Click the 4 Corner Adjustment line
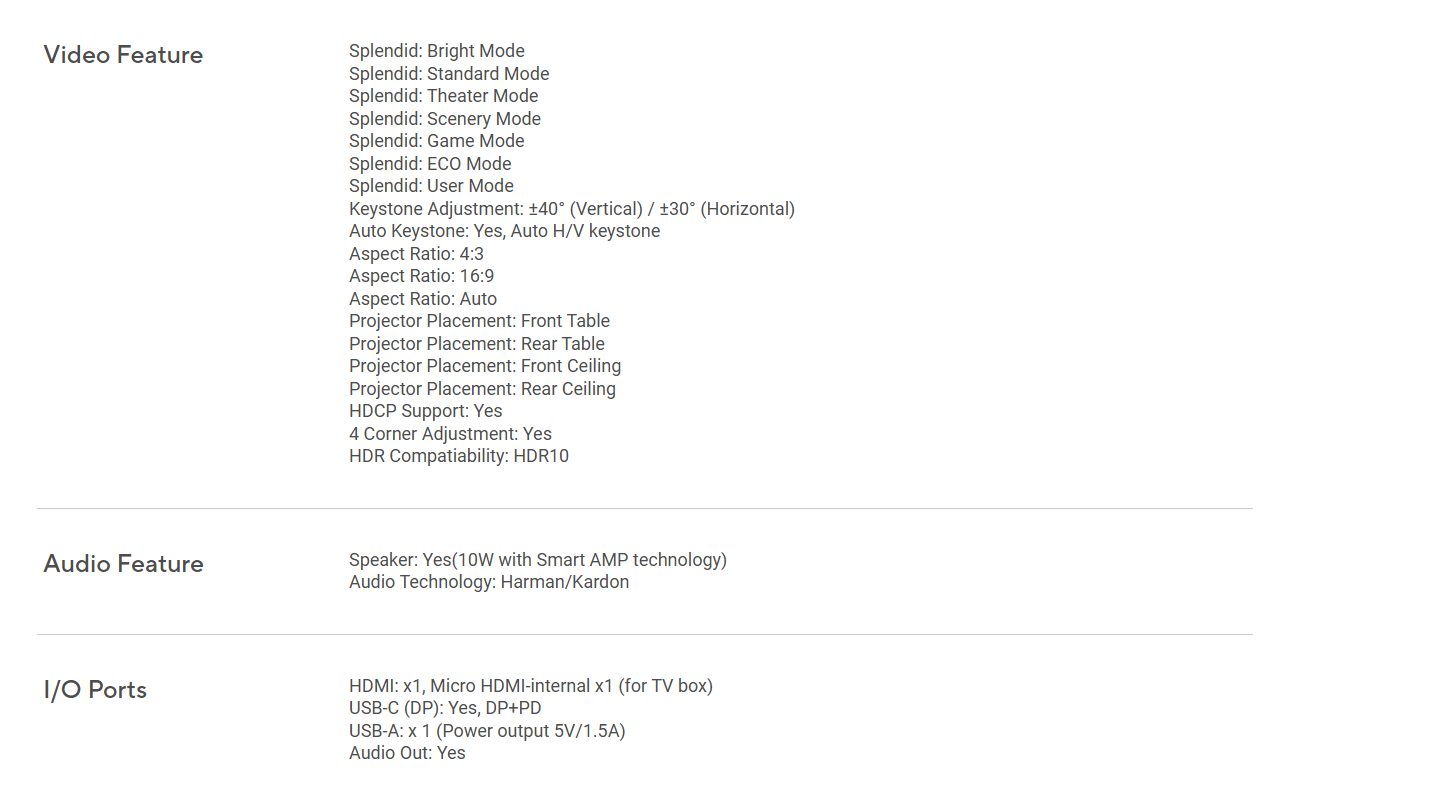1437x805 pixels. click(x=450, y=434)
